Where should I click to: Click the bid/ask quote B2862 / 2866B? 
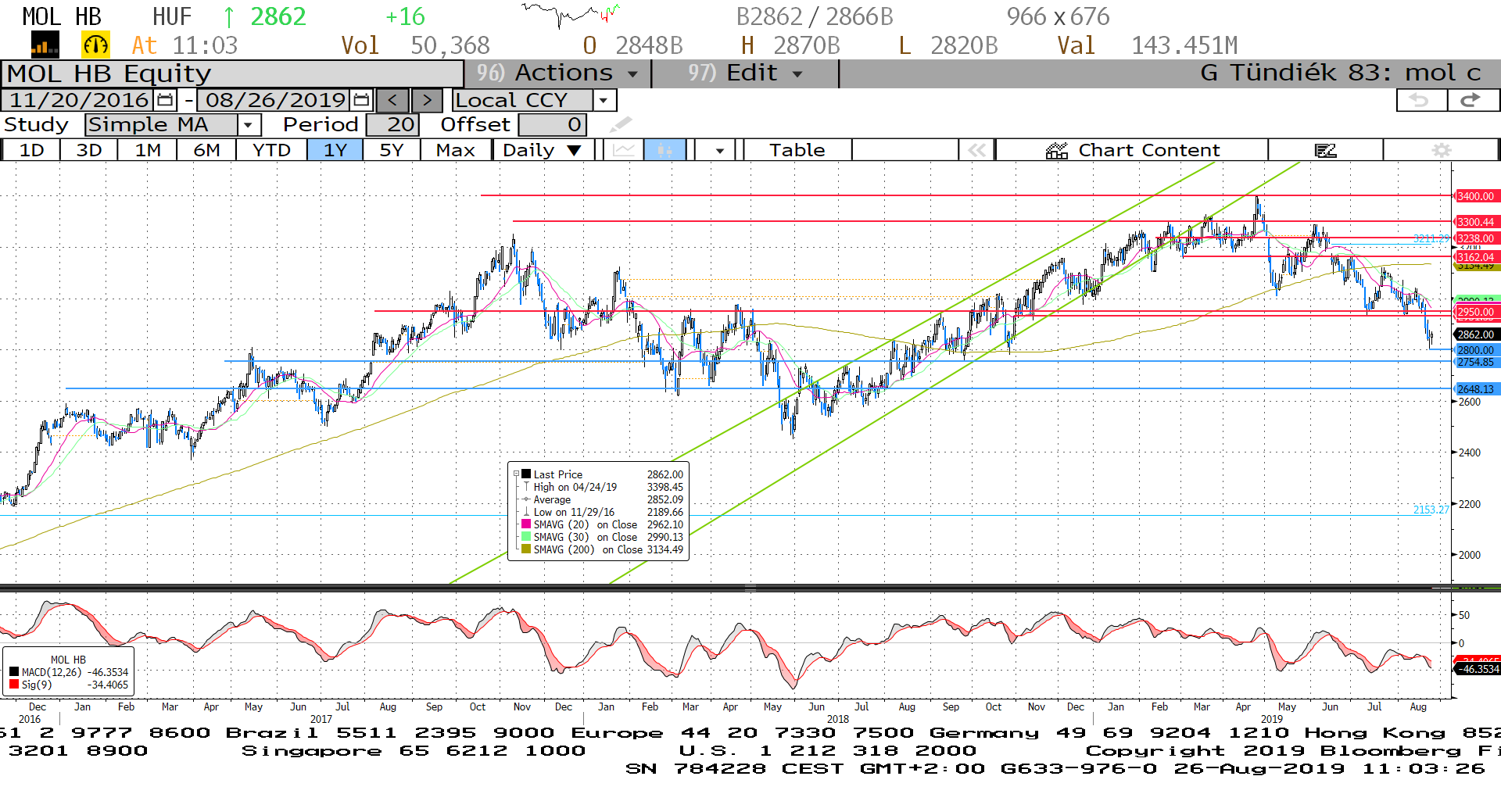coord(814,16)
